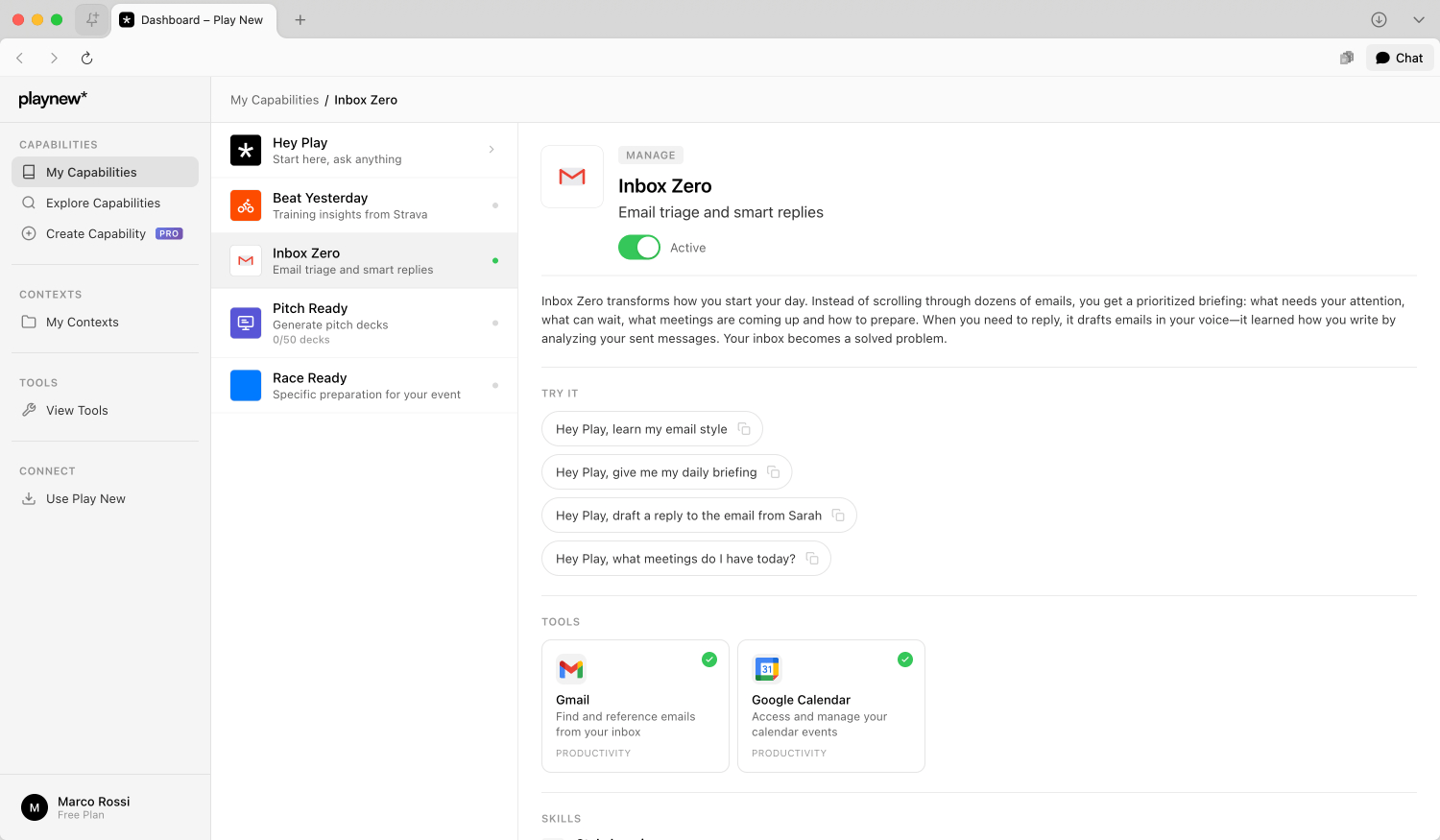Screen dimensions: 1440x840
Task: Click the Strava icon for Beat Yesterday
Action: click(x=246, y=205)
